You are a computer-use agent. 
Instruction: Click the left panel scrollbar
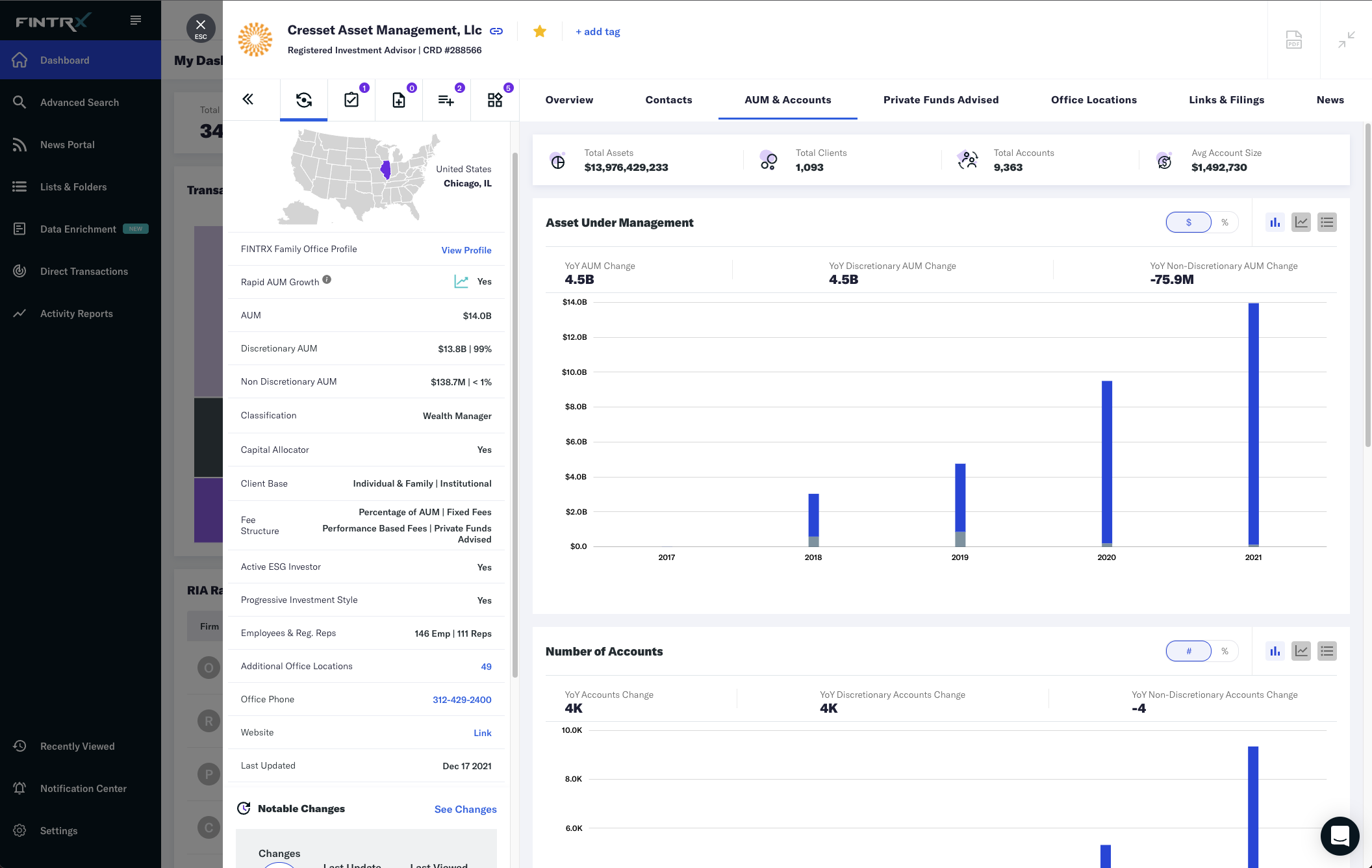(515, 415)
